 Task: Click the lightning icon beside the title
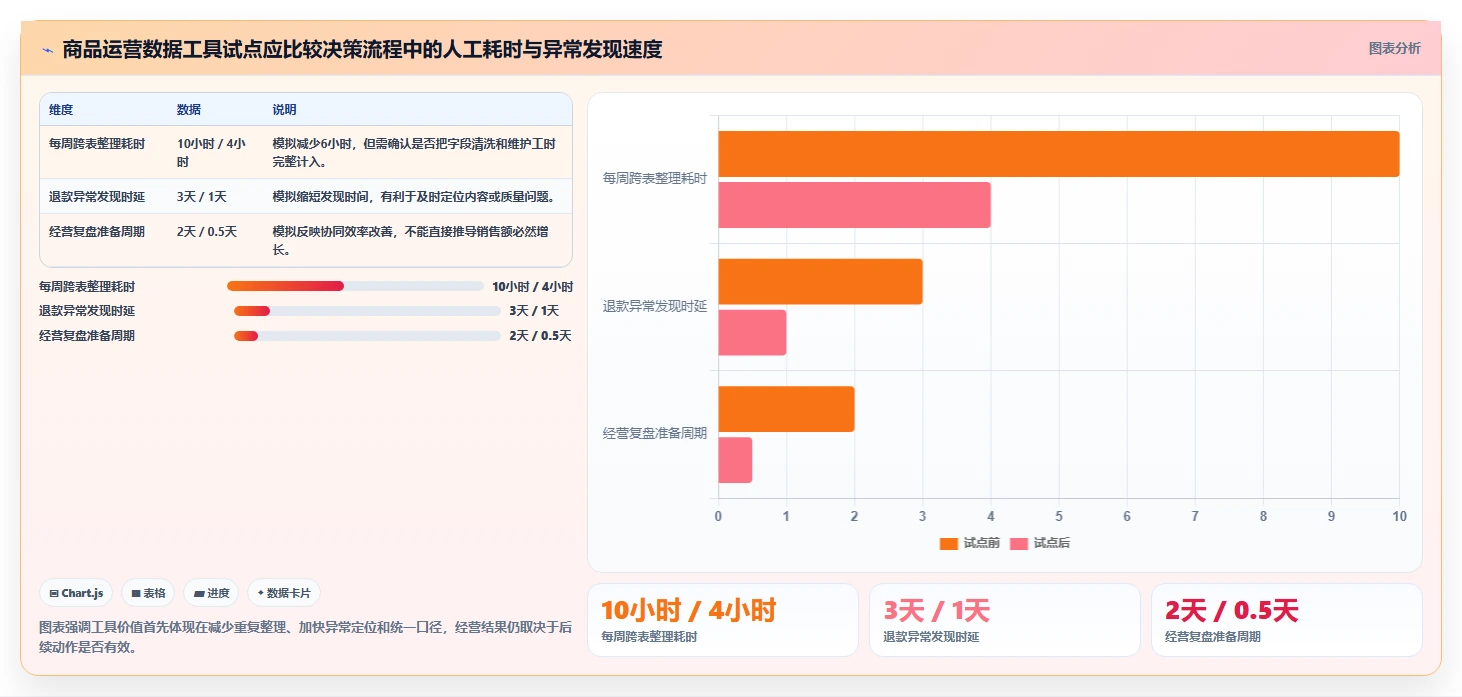pos(47,50)
